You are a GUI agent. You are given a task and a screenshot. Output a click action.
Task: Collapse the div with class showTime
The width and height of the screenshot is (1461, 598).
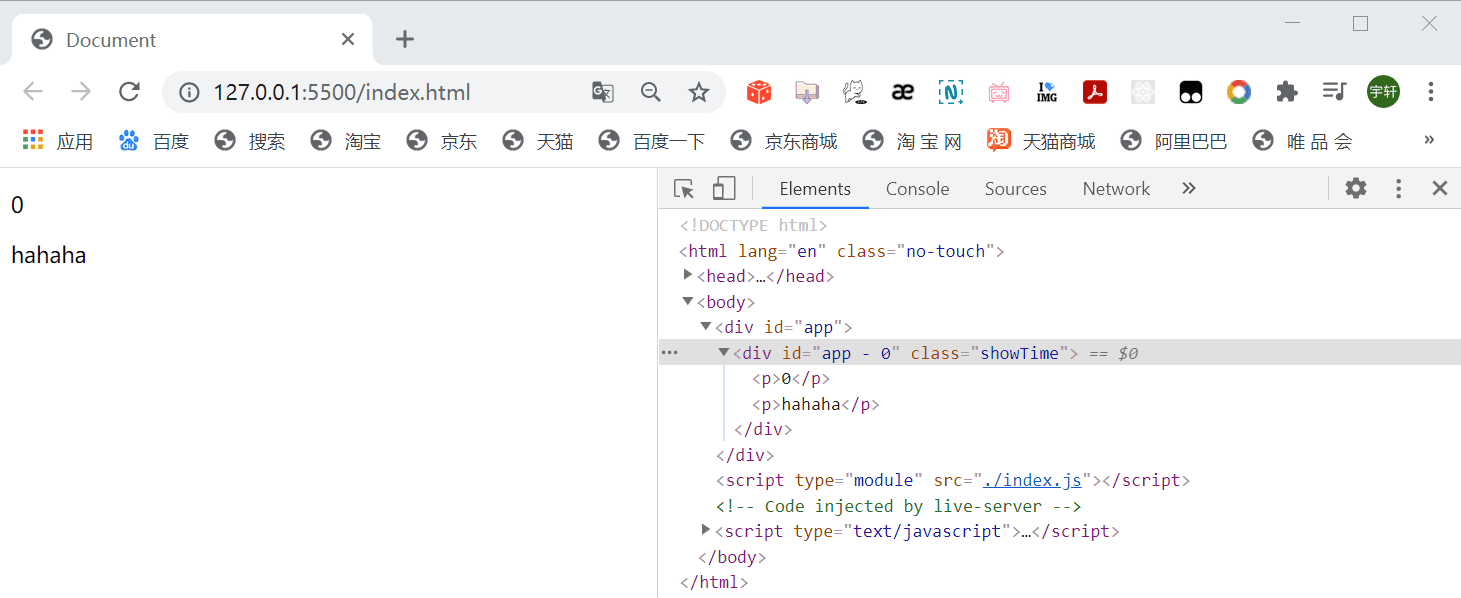[x=724, y=352]
